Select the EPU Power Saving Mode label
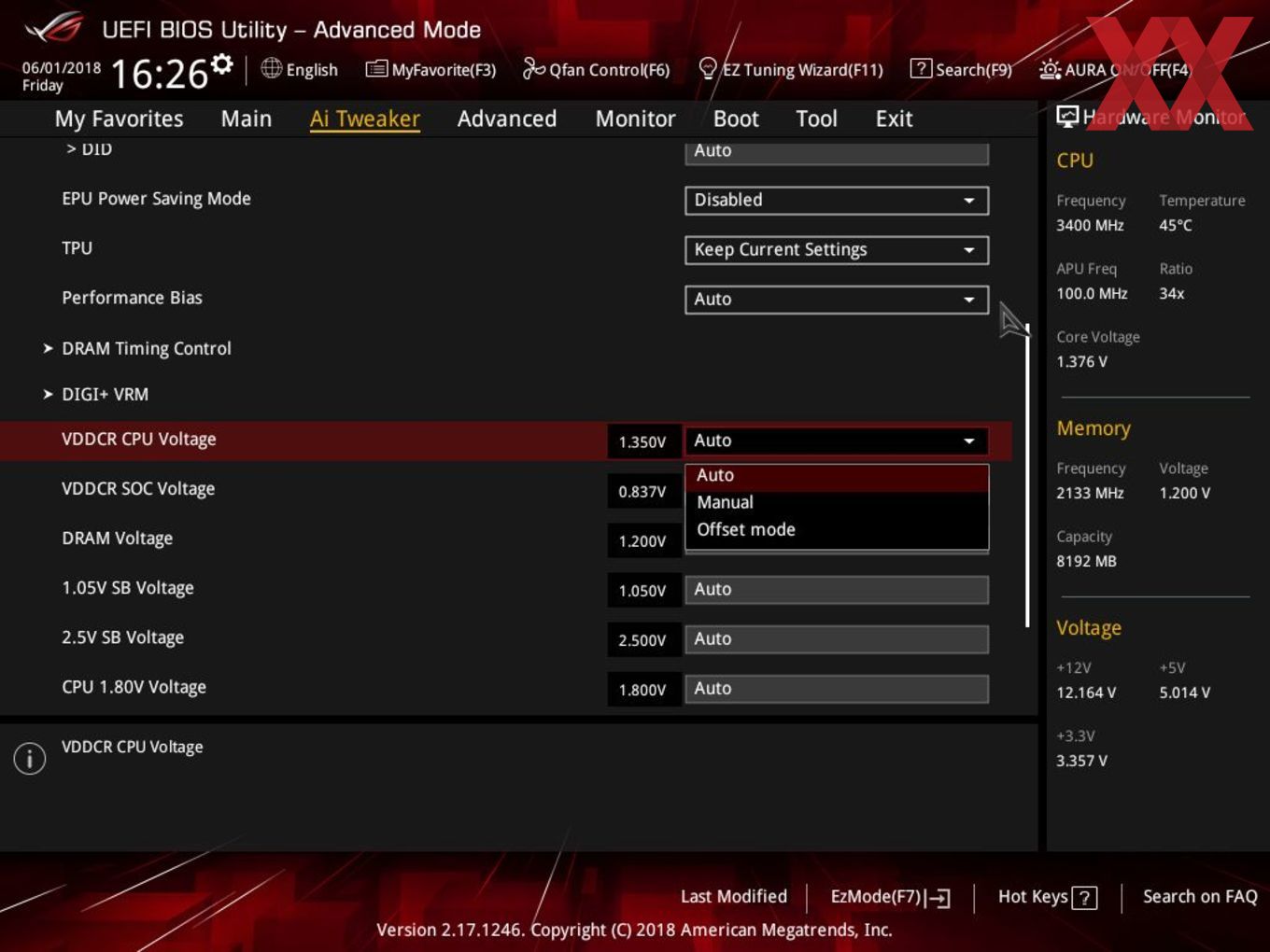The image size is (1270, 952). coord(157,199)
